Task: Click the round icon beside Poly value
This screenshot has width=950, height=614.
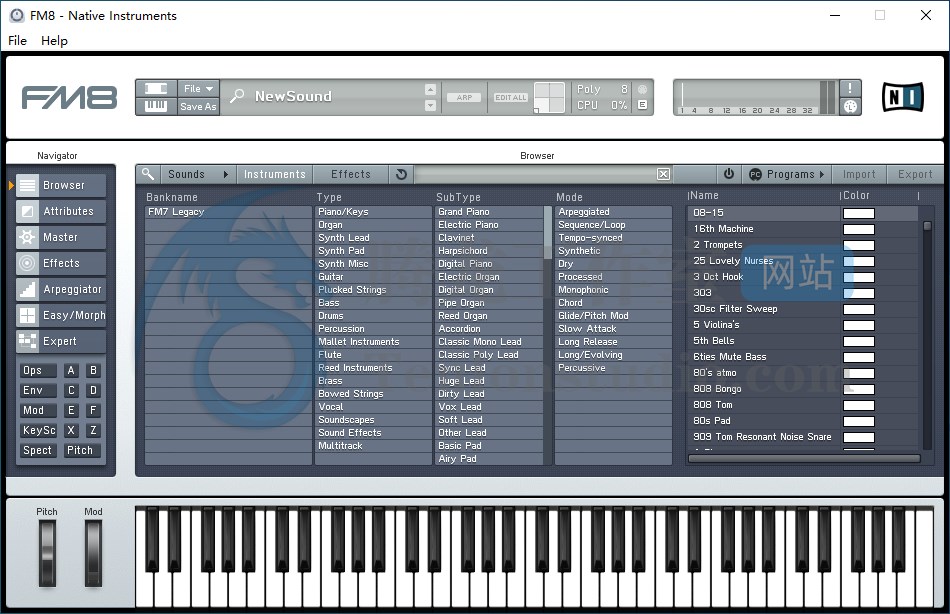Action: [642, 89]
